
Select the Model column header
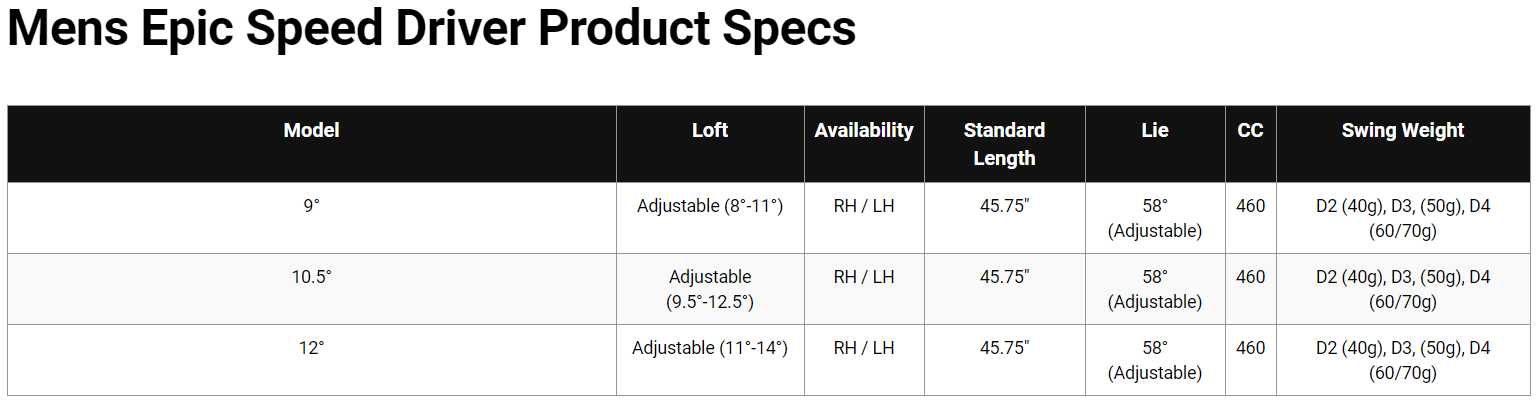click(311, 131)
